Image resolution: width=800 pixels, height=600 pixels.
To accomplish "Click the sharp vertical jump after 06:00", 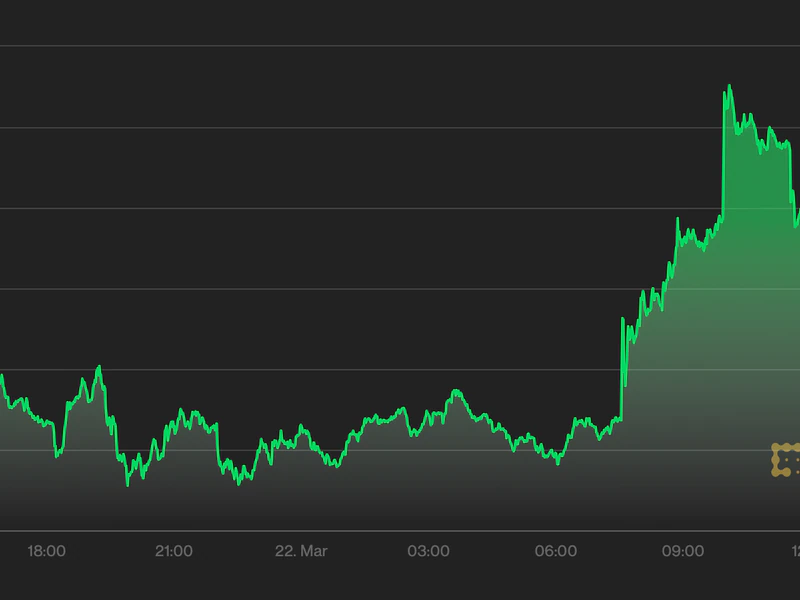I will 622,370.
